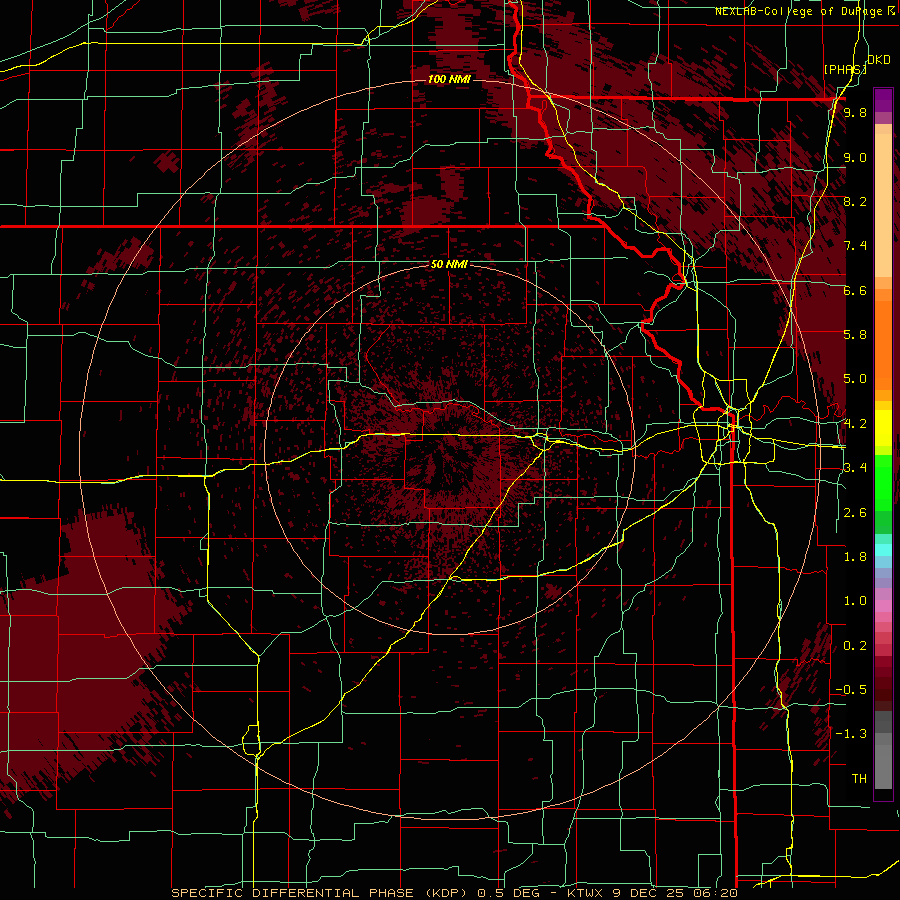
Task: Click the DKD label above the legend
Action: 879,60
